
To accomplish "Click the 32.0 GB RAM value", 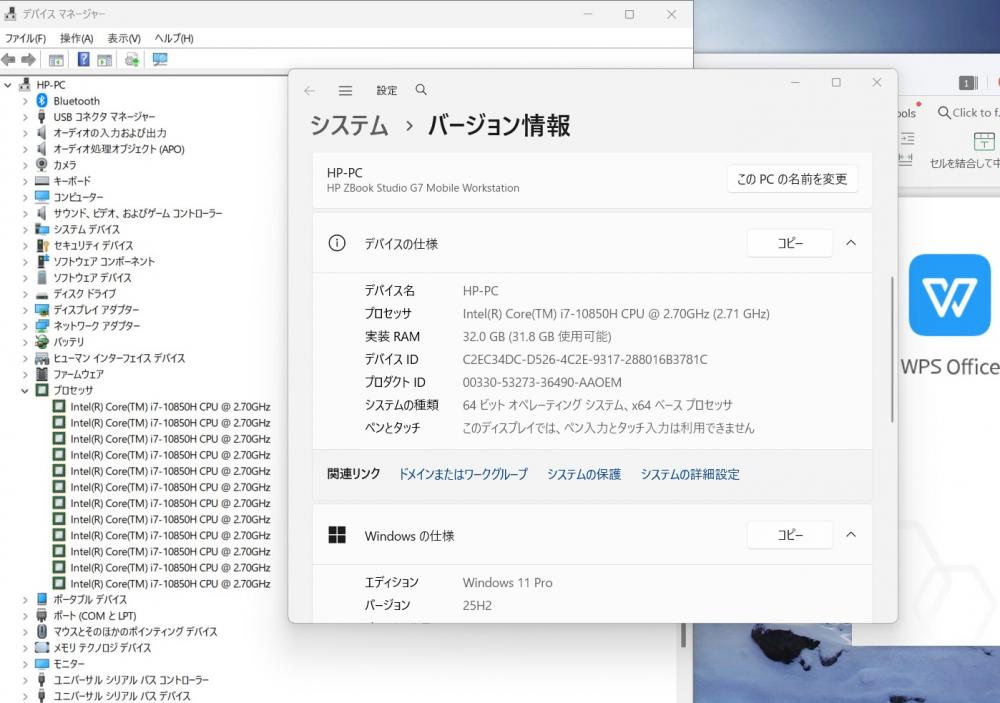I will click(537, 337).
